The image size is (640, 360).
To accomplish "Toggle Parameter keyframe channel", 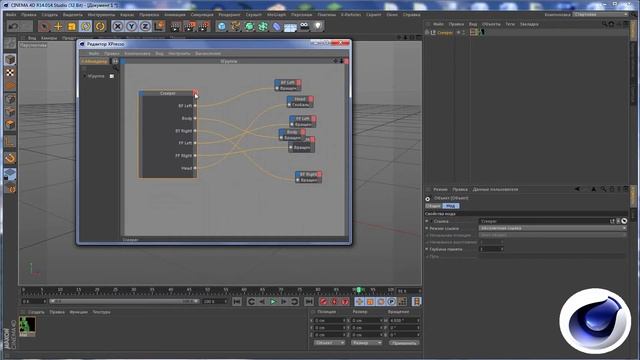I will [x=391, y=302].
